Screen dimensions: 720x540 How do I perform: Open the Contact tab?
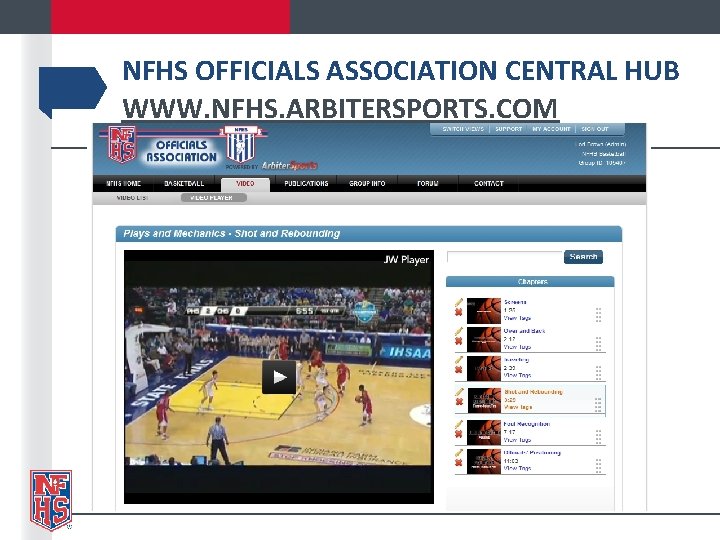489,183
